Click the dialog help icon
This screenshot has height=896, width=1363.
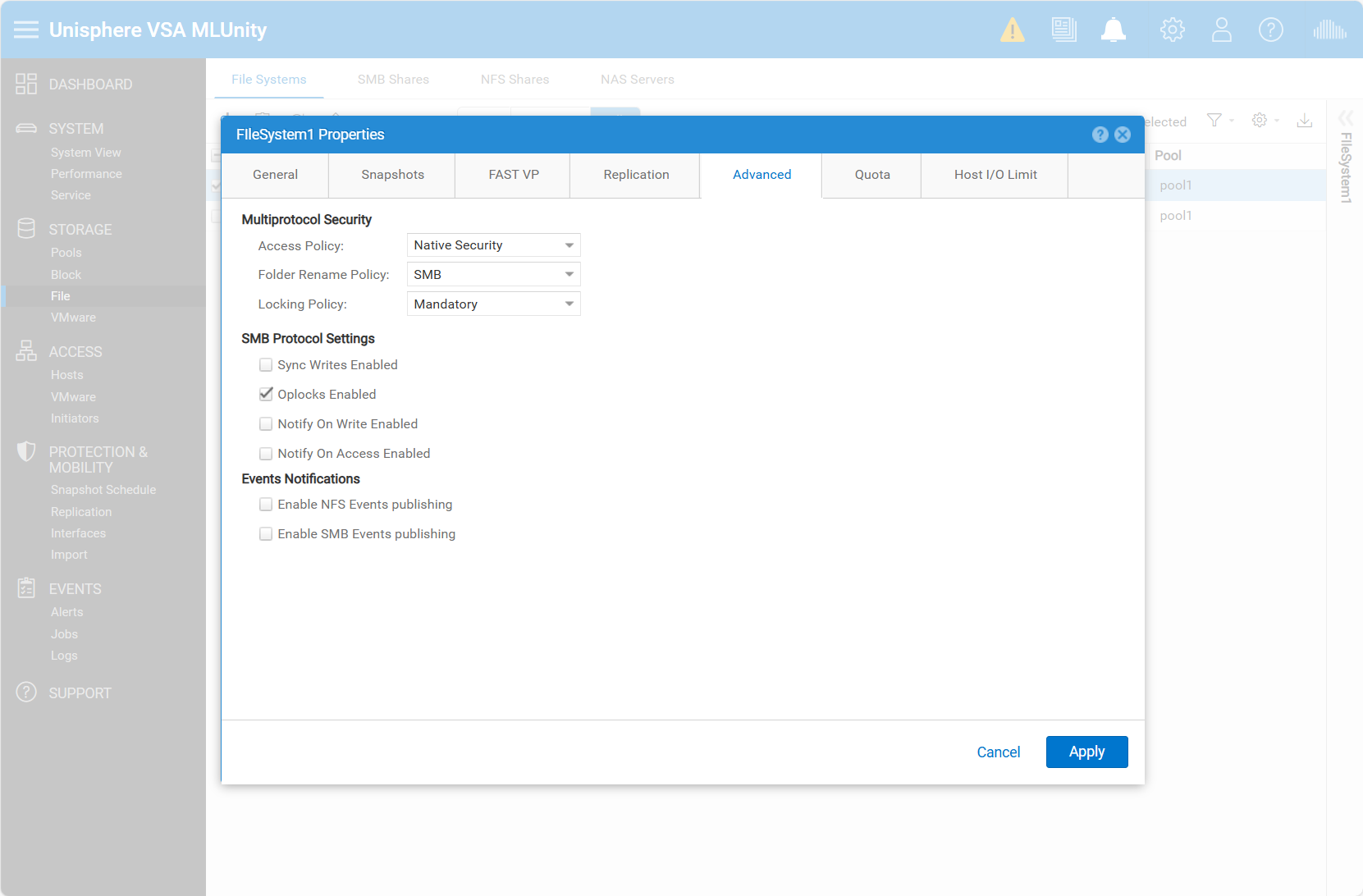tap(1100, 135)
